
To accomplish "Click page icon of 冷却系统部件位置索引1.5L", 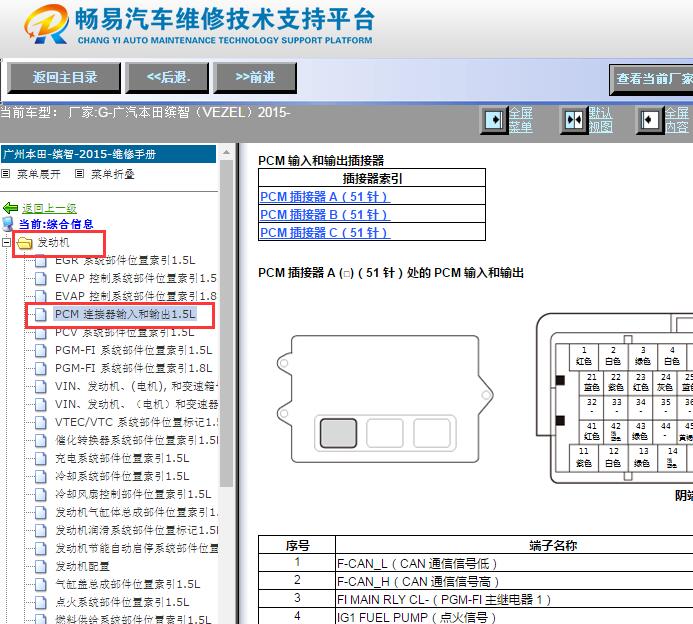I will point(41,477).
